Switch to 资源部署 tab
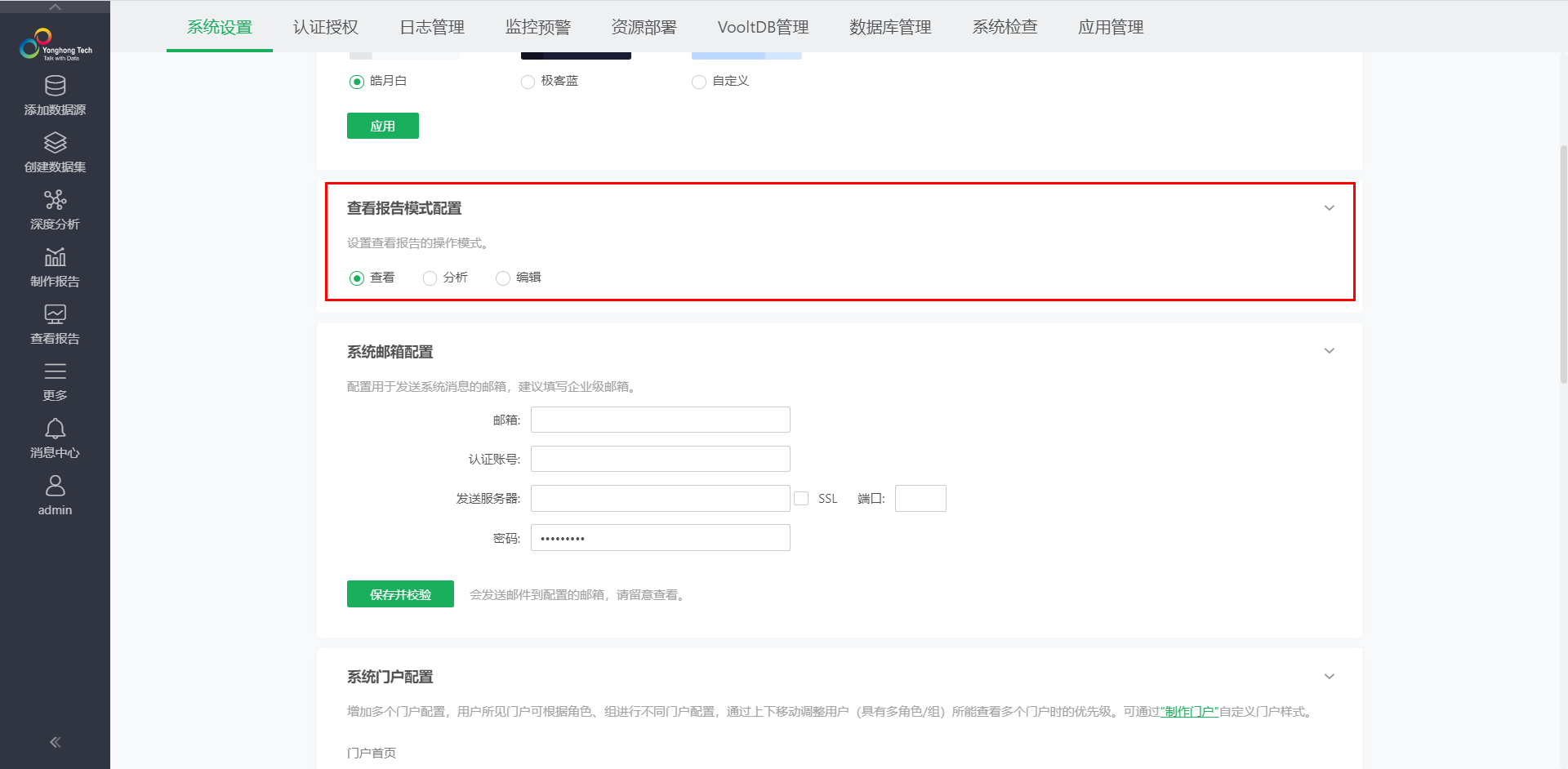The width and height of the screenshot is (1568, 769). coord(644,27)
